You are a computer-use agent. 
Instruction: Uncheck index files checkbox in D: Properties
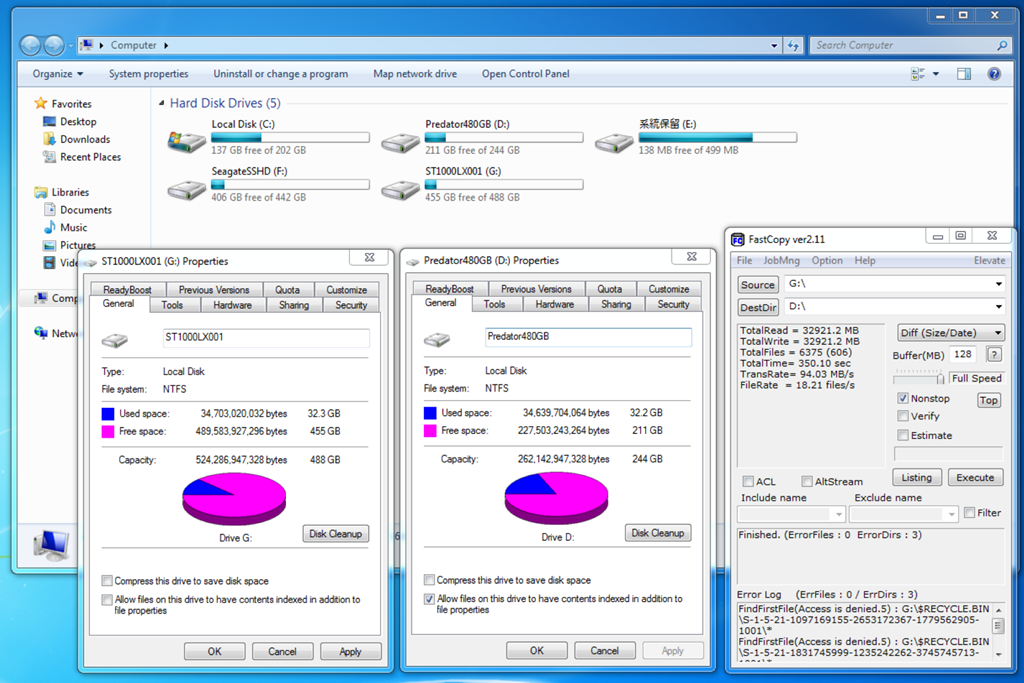pyautogui.click(x=429, y=599)
